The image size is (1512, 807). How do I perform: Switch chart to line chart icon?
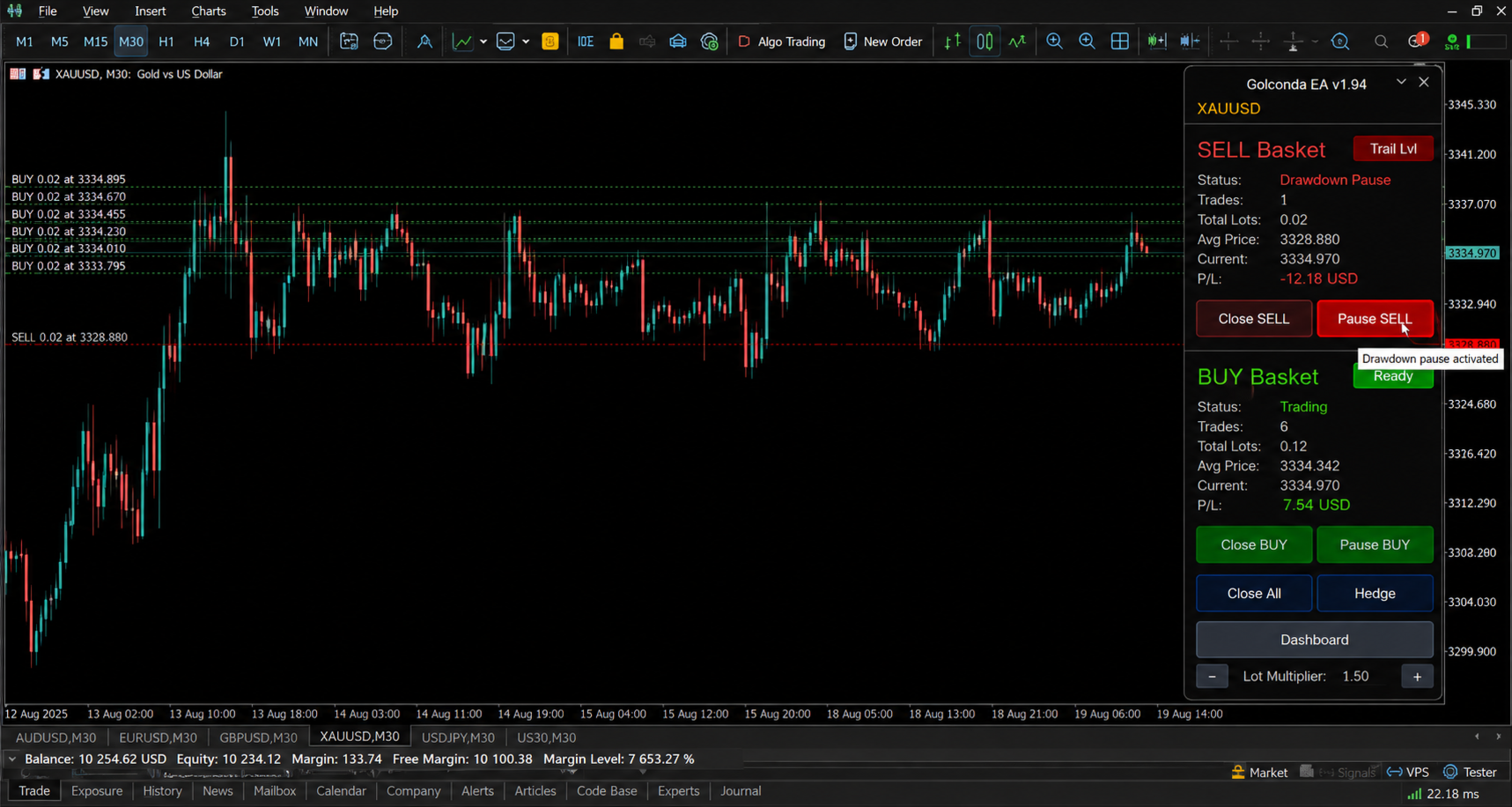[x=1017, y=41]
